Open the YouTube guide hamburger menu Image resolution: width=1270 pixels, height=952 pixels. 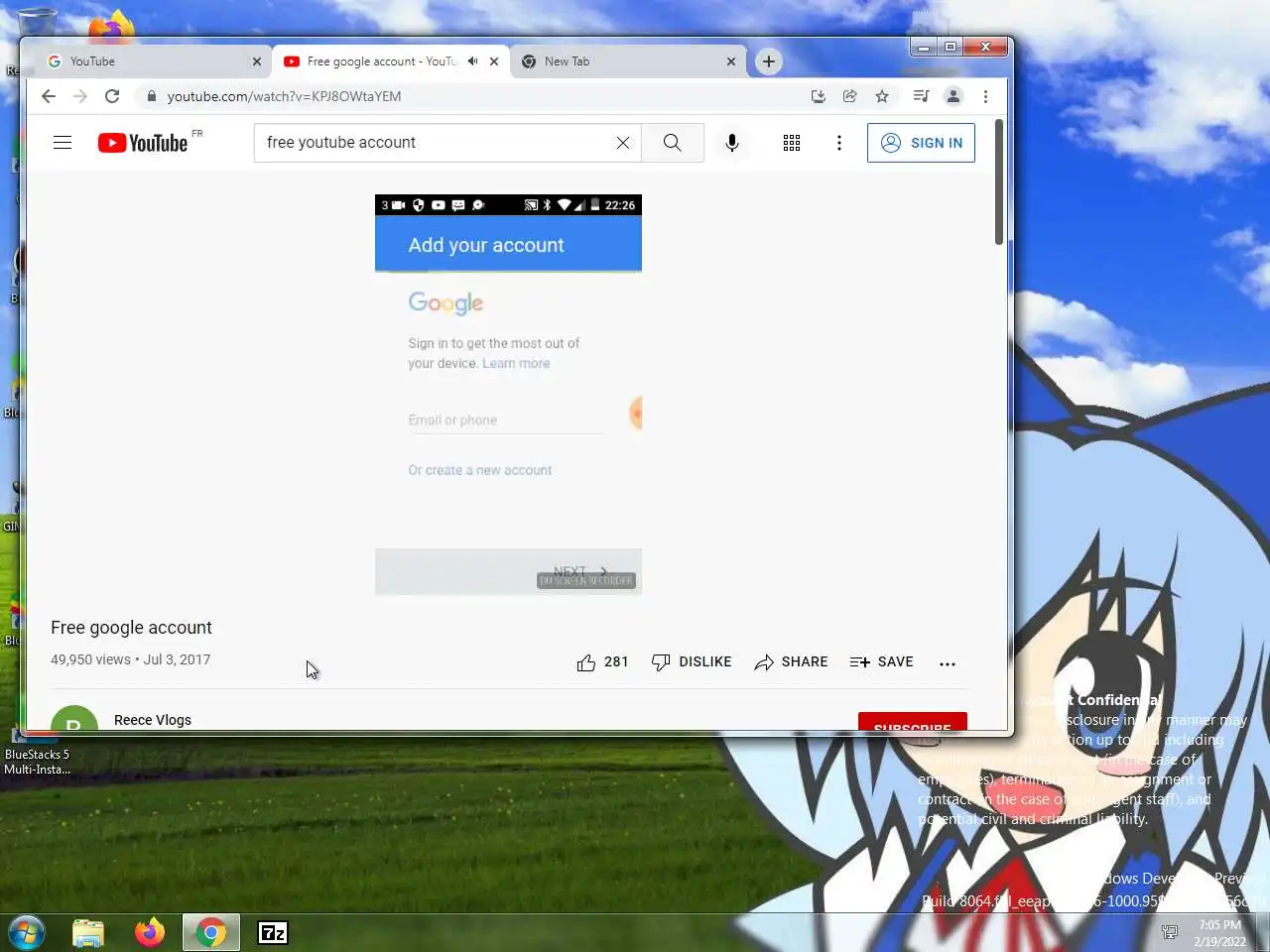coord(63,143)
